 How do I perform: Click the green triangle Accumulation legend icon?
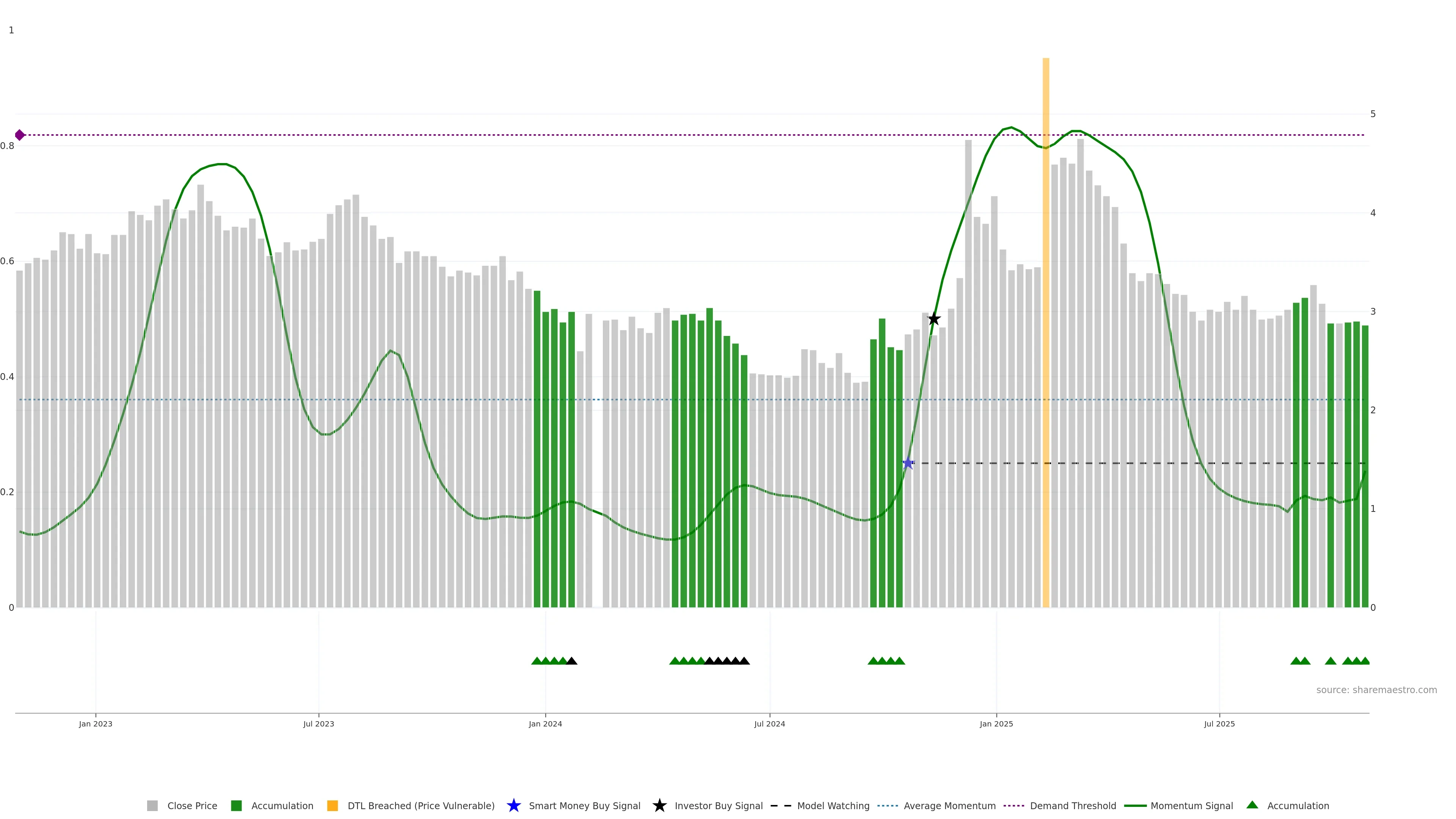click(x=1252, y=805)
